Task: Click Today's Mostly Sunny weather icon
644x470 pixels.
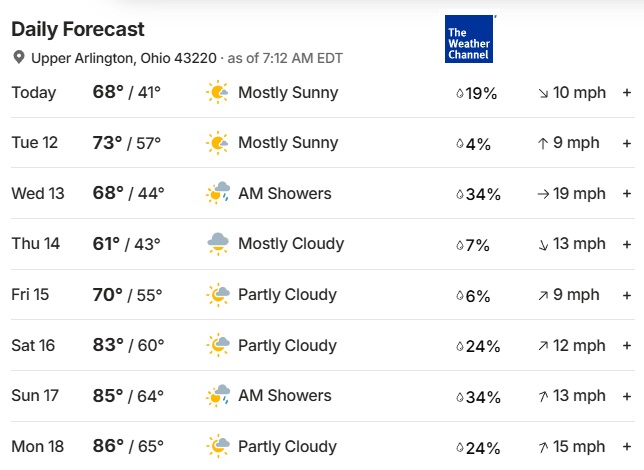Action: (217, 92)
